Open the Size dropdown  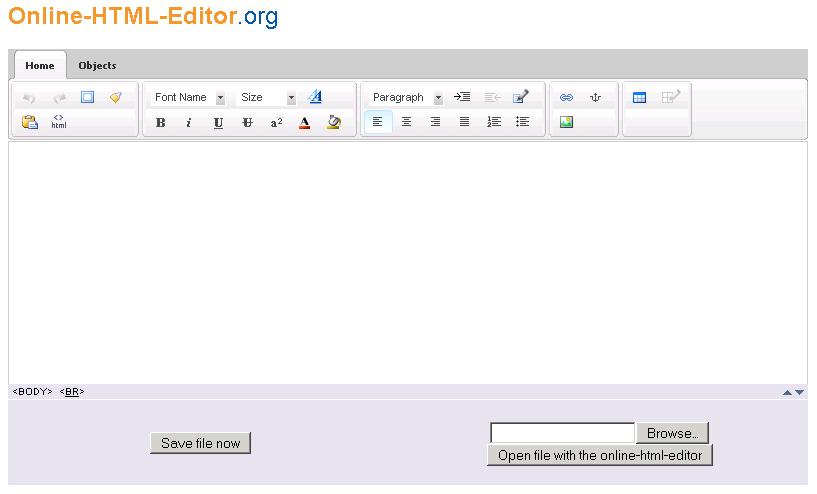coord(266,97)
